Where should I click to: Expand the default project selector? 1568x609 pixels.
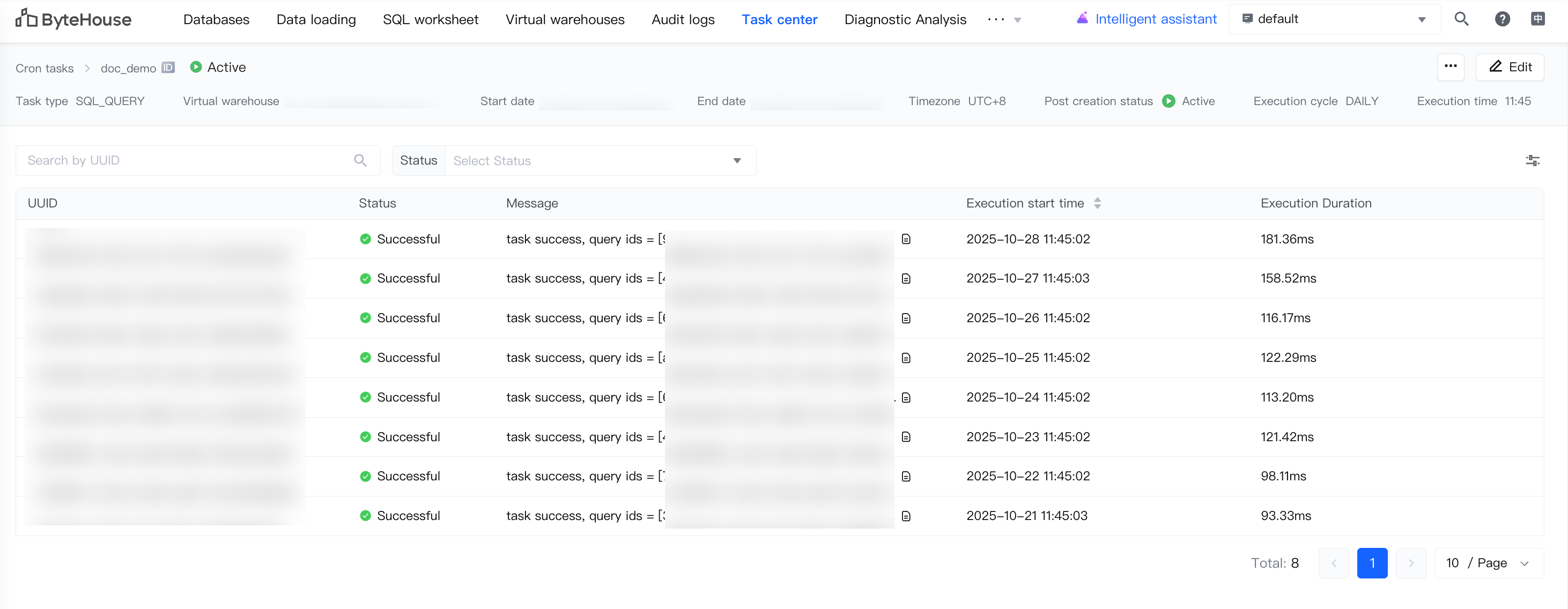(x=1334, y=19)
